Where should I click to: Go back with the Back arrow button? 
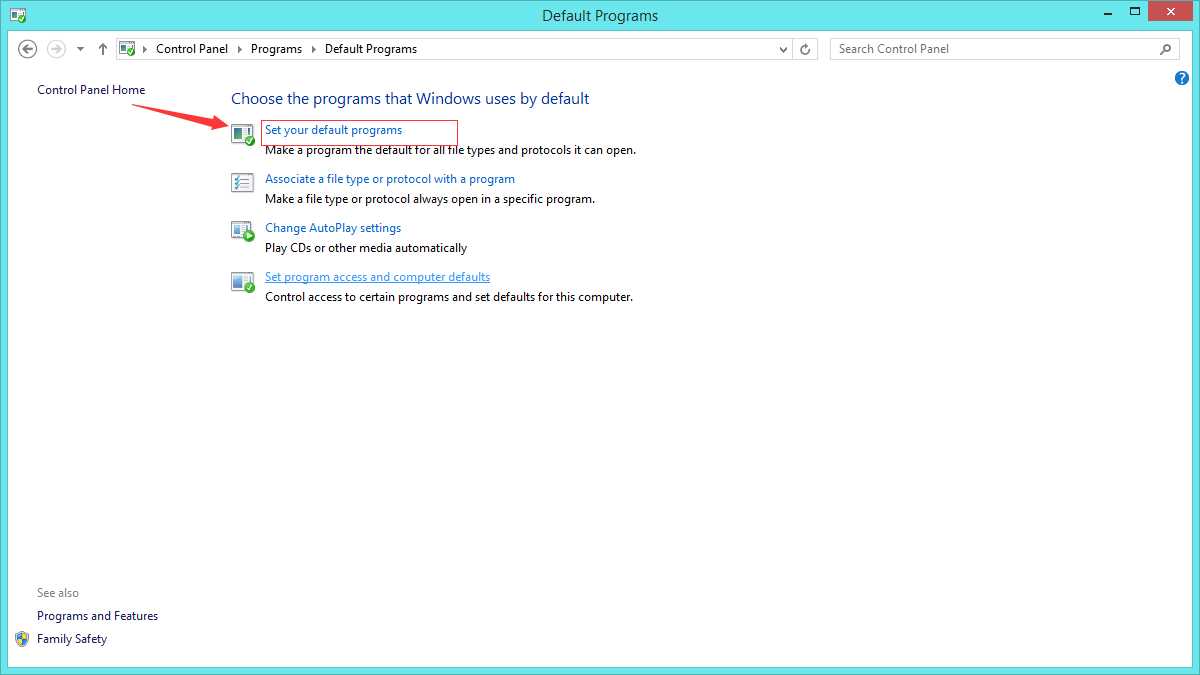[28, 48]
